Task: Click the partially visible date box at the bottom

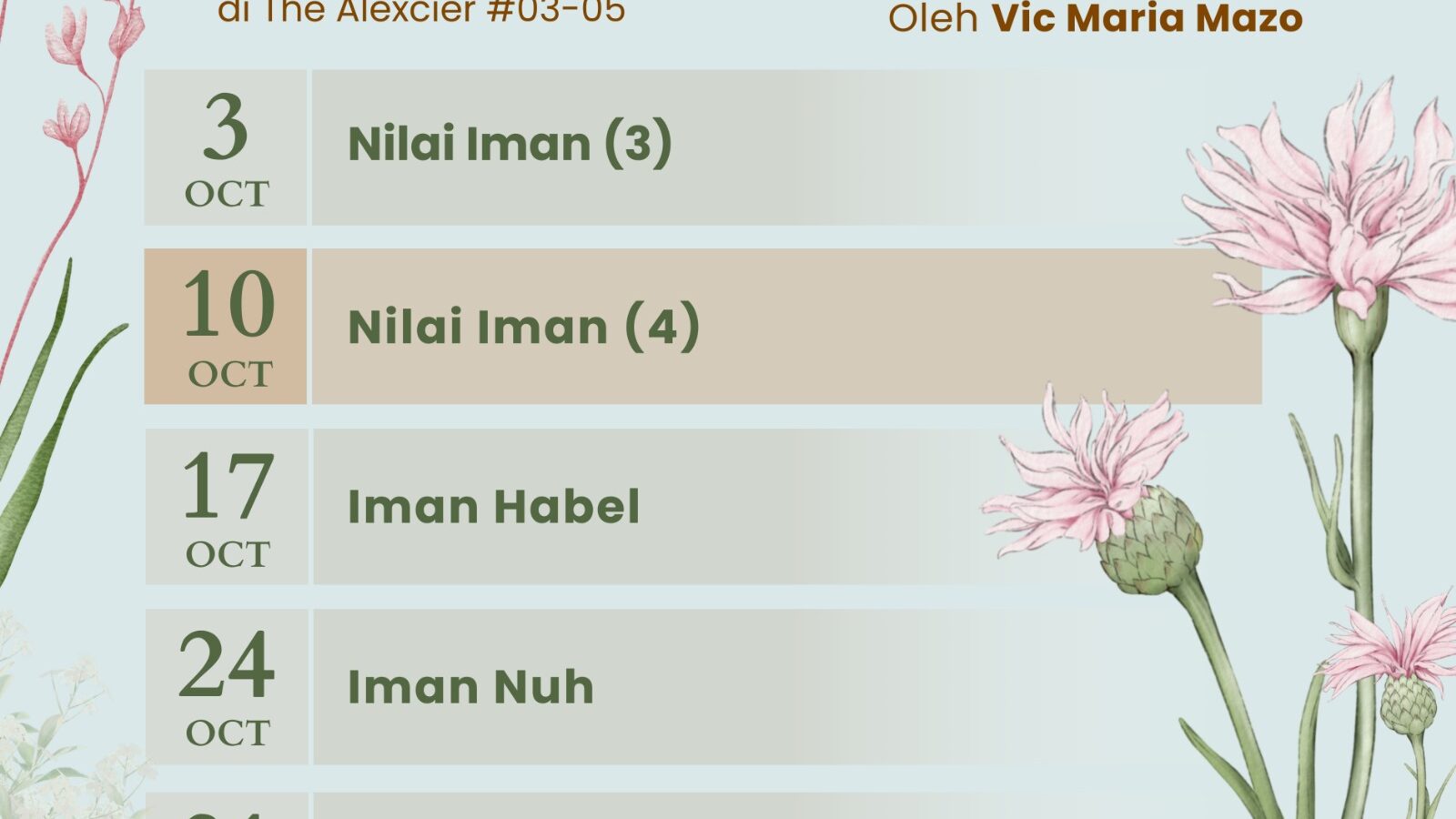Action: 227,806
